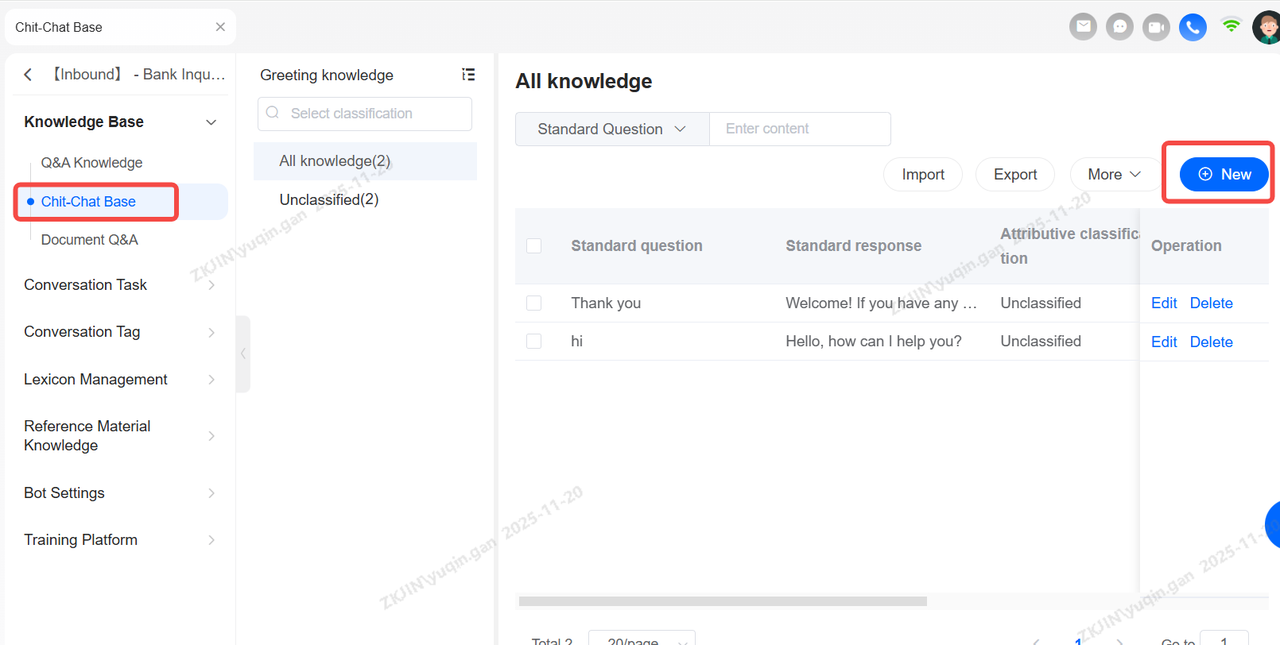1280x645 pixels.
Task: Tick the select-all checkbox in table header
Action: (534, 246)
